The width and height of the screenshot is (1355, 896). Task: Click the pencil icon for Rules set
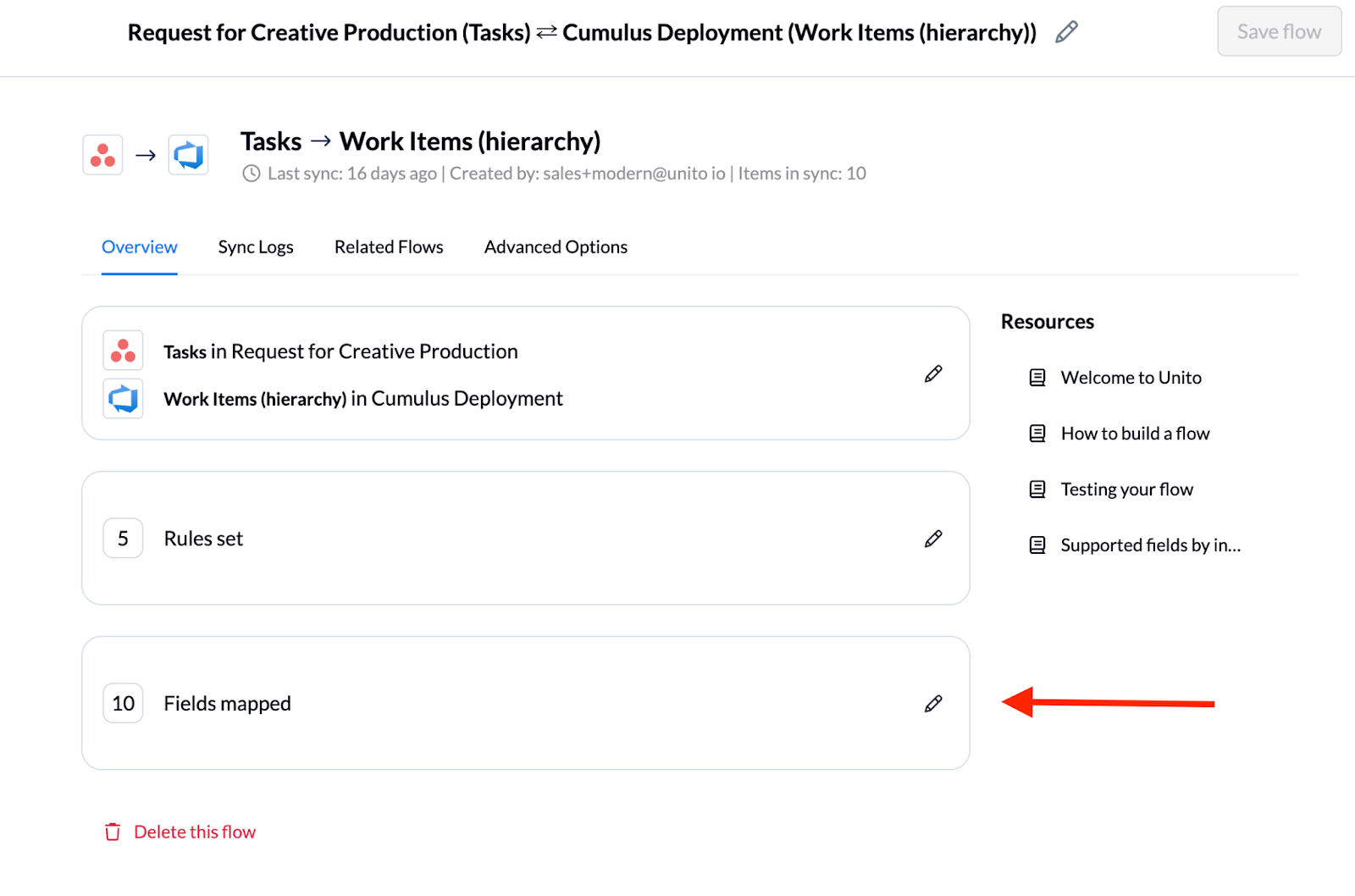coord(933,539)
